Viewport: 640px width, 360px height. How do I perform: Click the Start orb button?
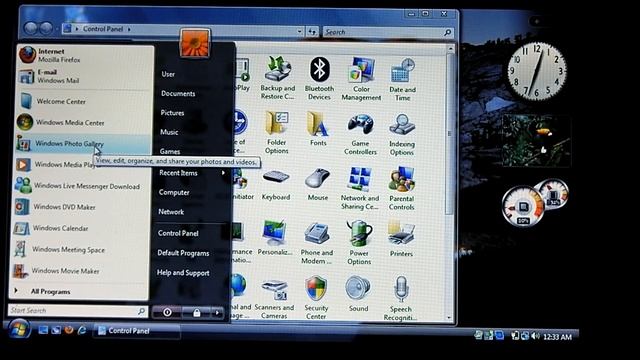pyautogui.click(x=18, y=329)
